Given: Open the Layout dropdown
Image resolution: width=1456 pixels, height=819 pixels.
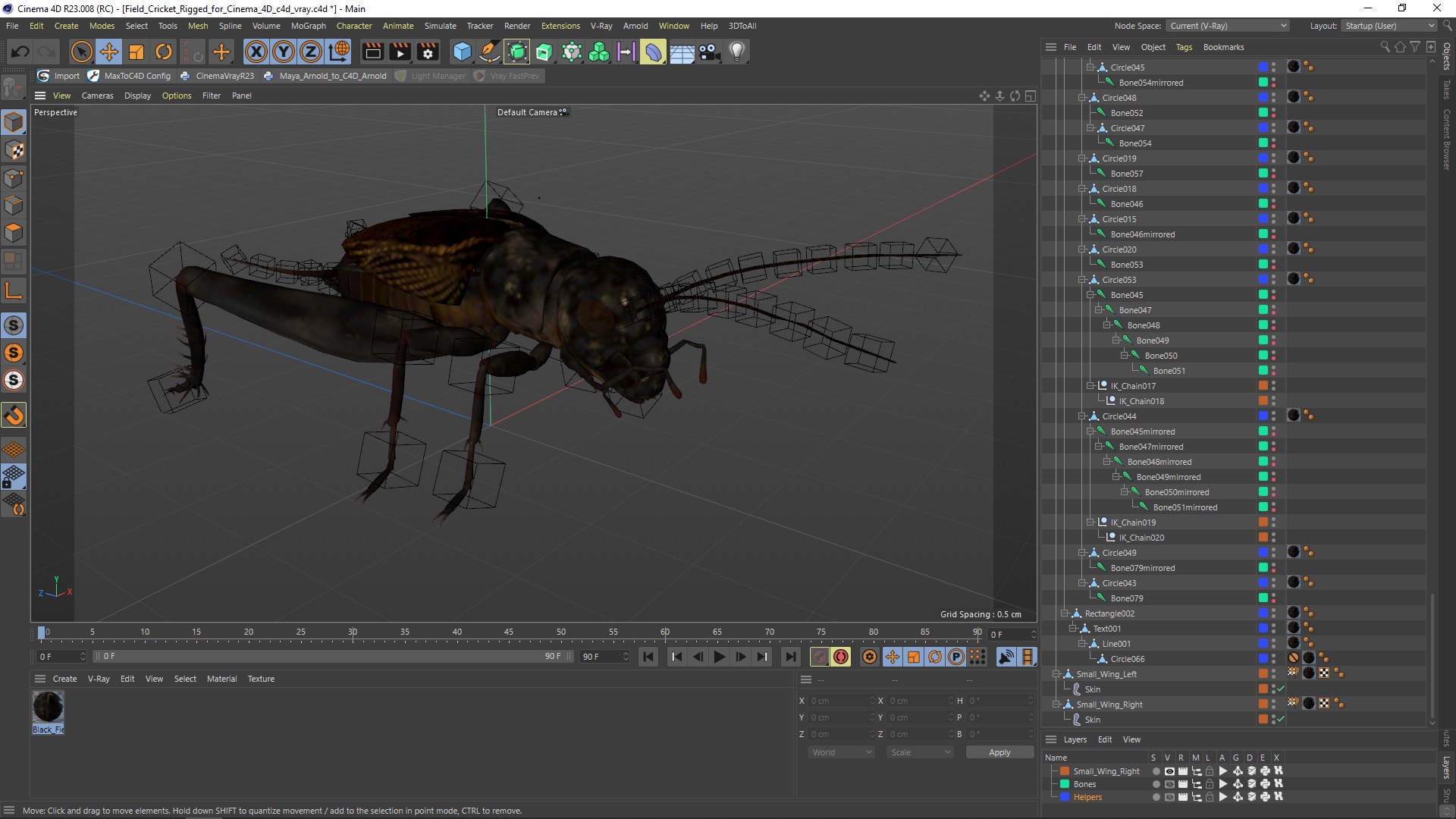Looking at the screenshot, I should point(1389,26).
